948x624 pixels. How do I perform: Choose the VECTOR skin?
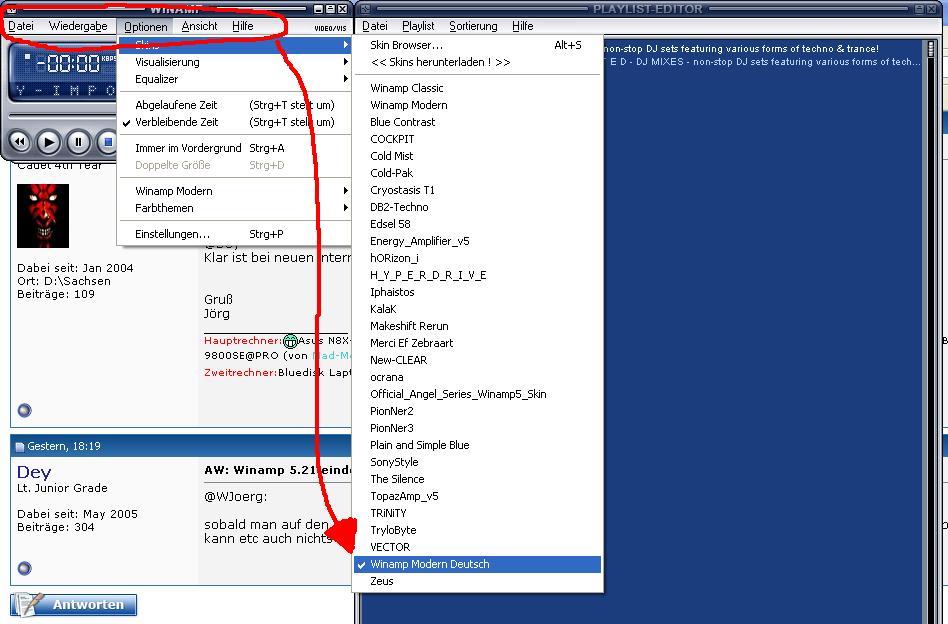478,547
